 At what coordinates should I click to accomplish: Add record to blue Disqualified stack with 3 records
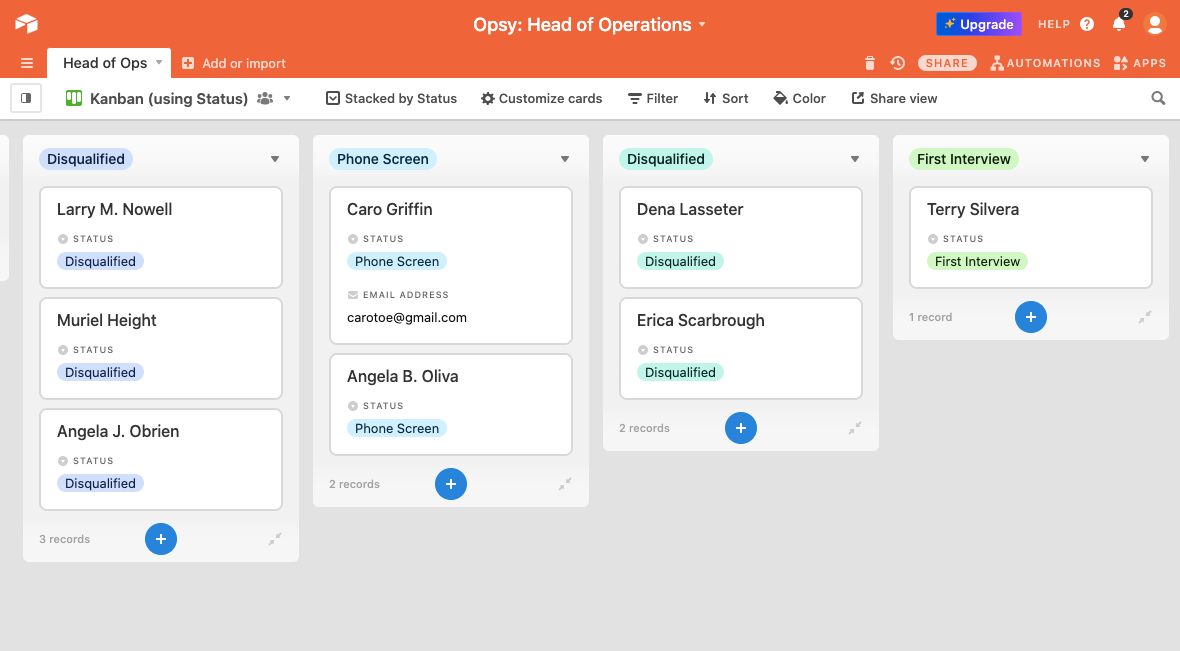pos(161,539)
